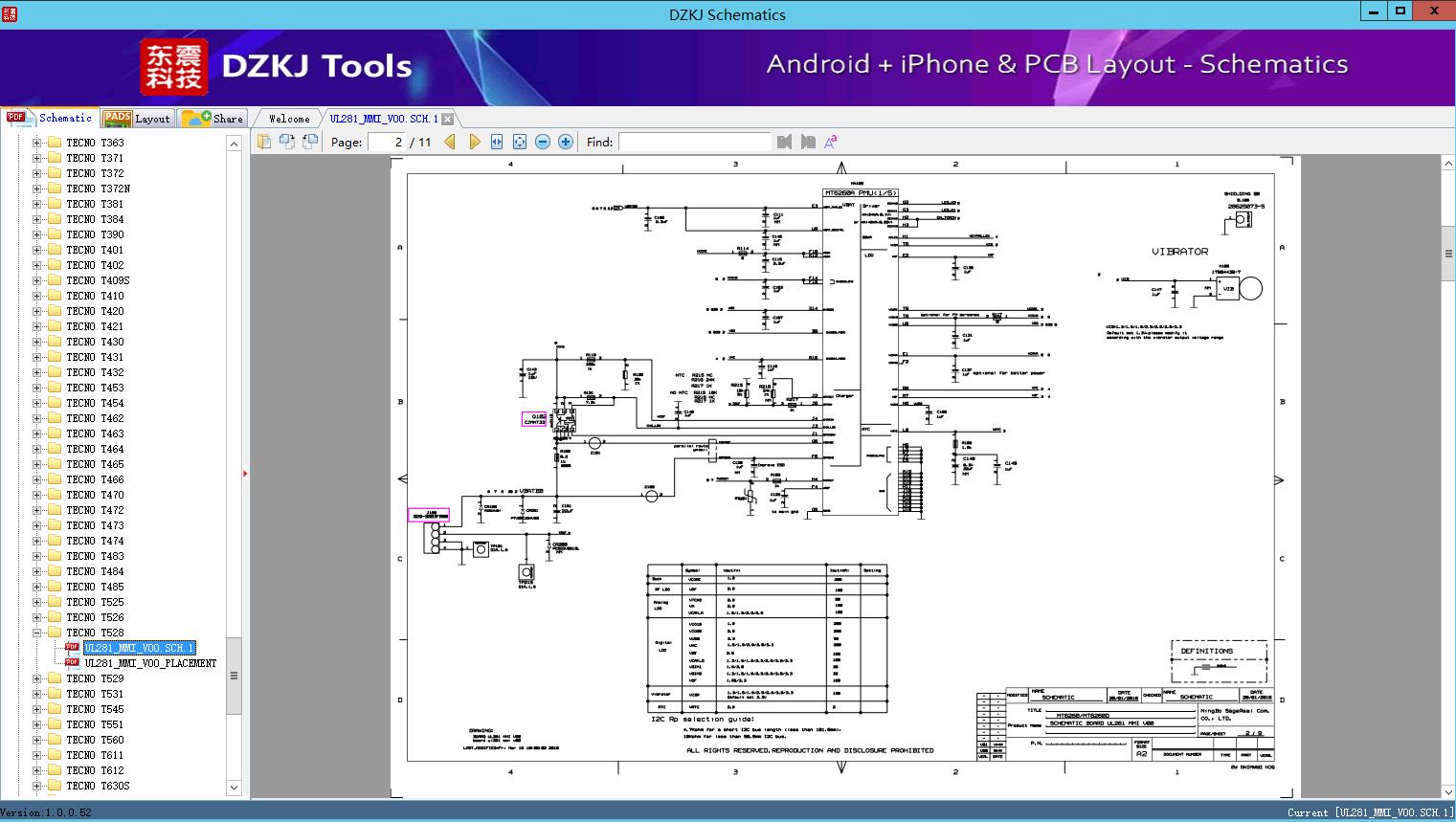The width and height of the screenshot is (1456, 822).
Task: Select the UL281_MMI_V00.SCH.1 document tab
Action: [384, 119]
